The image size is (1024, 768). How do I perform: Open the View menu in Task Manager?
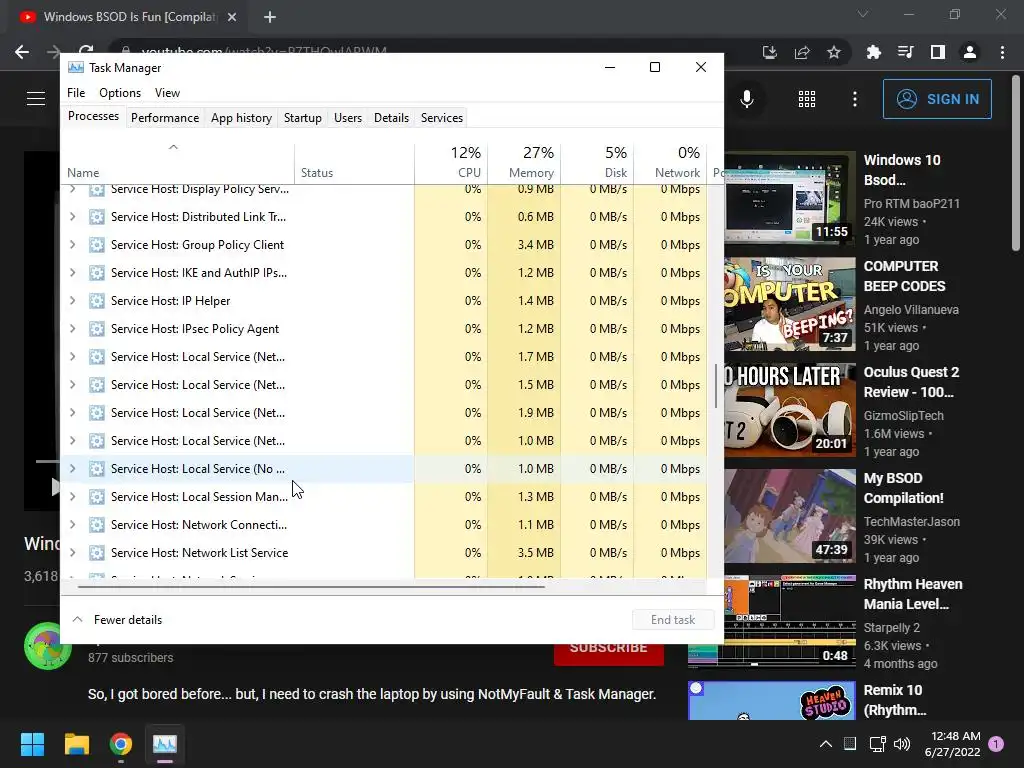pos(167,93)
